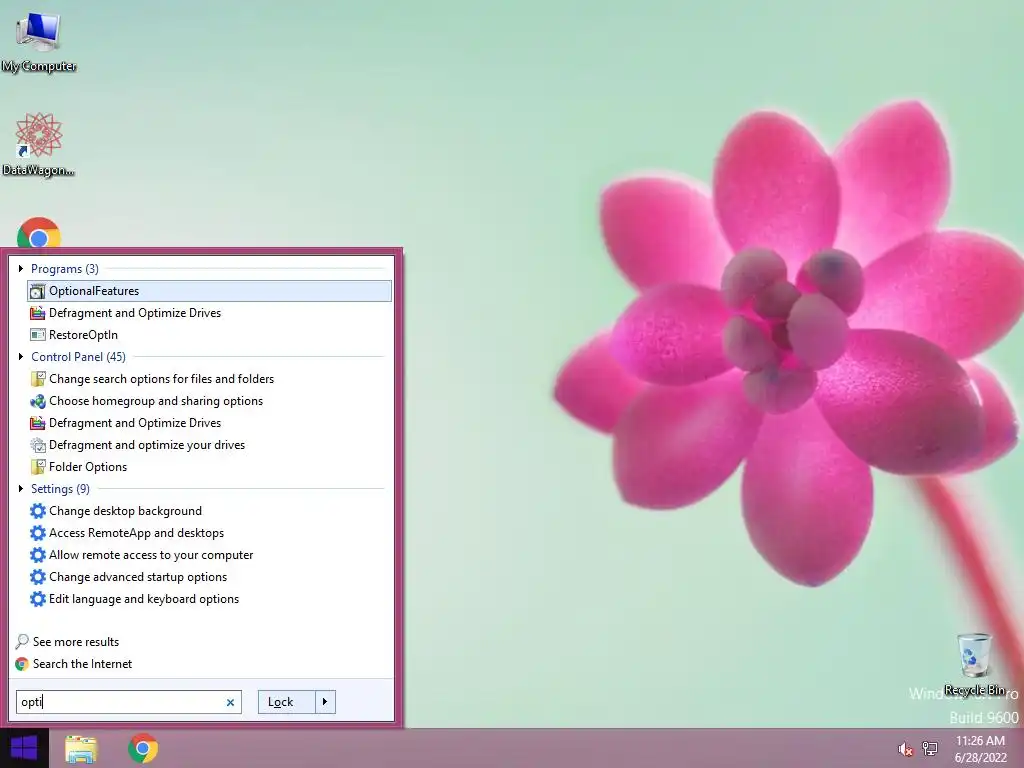Select the My Computer desktop icon
The height and width of the screenshot is (768, 1024).
[39, 42]
